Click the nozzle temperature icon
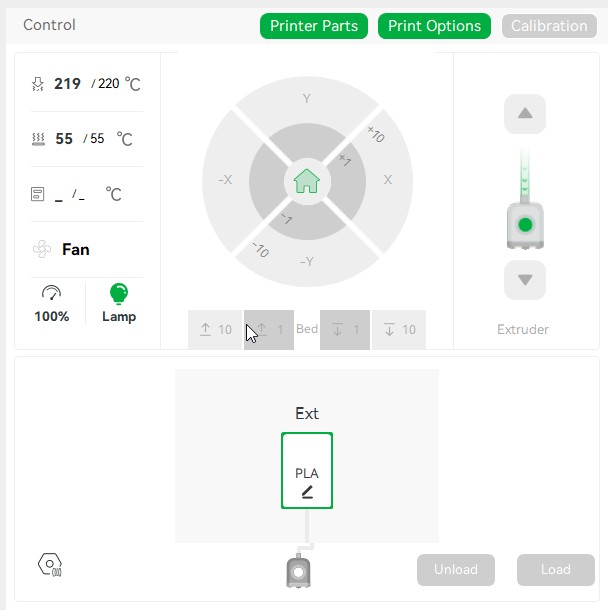This screenshot has width=608, height=610. [38, 84]
